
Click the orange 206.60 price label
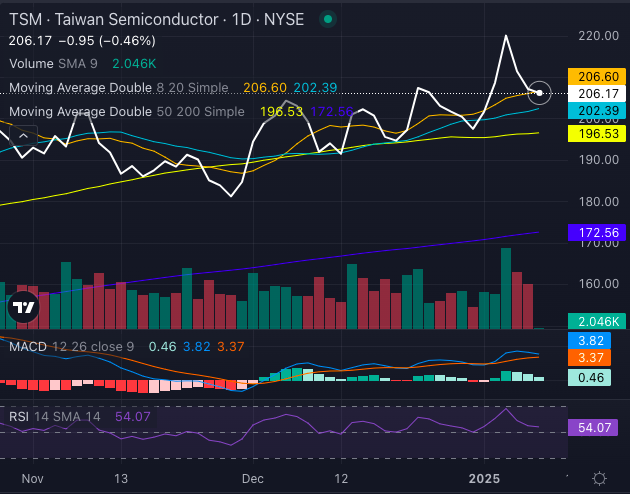(595, 76)
